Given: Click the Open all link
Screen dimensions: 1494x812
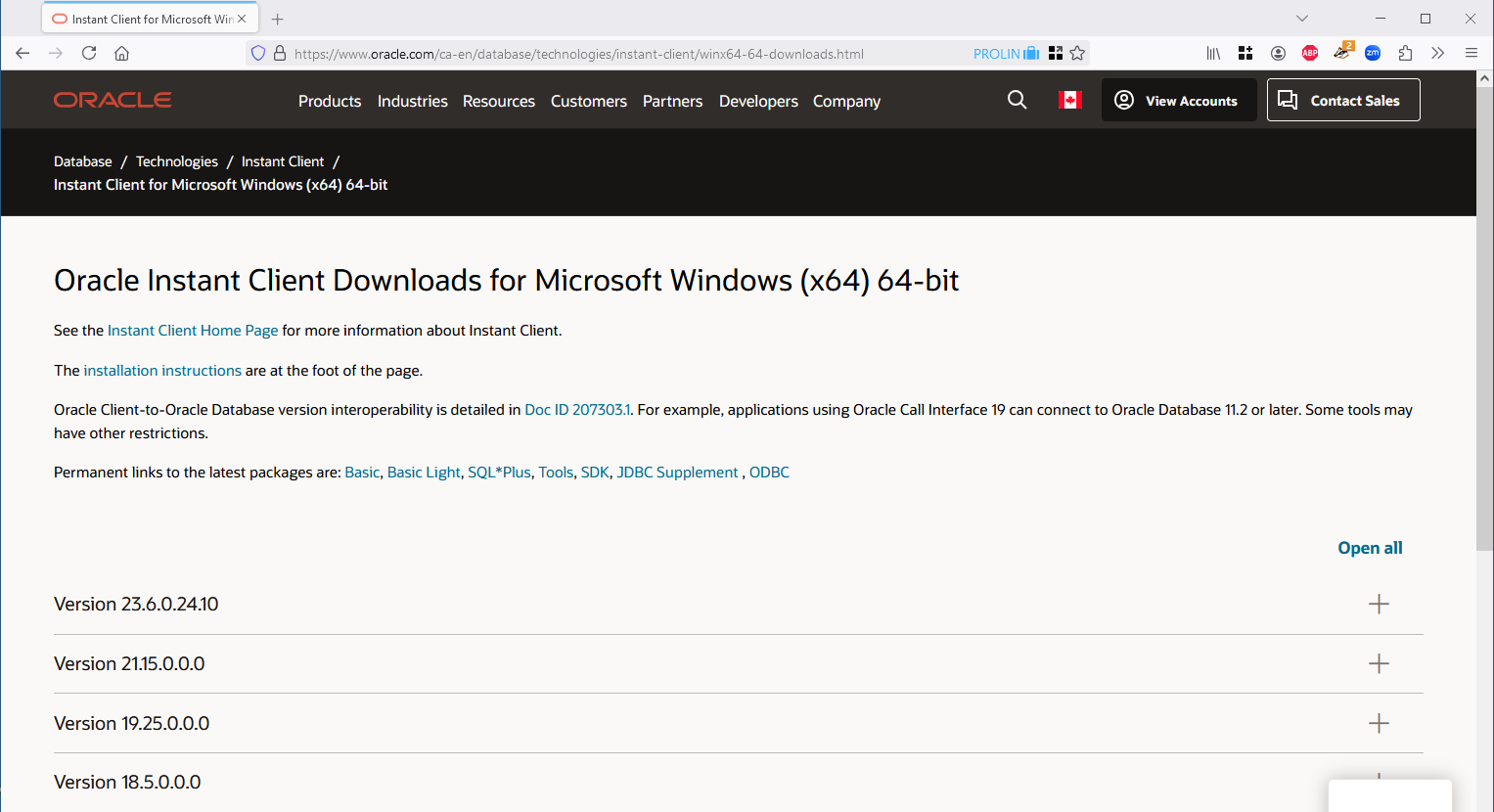Looking at the screenshot, I should tap(1370, 548).
